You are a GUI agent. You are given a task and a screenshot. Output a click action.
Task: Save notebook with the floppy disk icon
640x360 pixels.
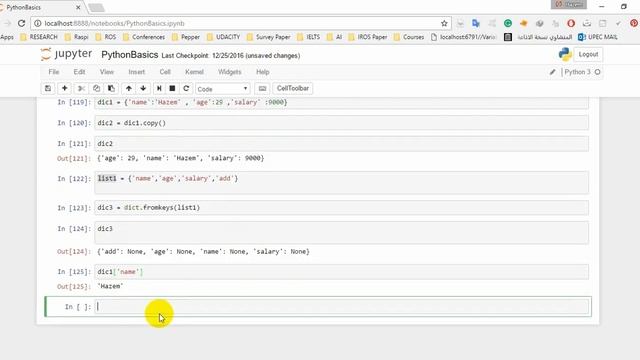pyautogui.click(x=48, y=88)
